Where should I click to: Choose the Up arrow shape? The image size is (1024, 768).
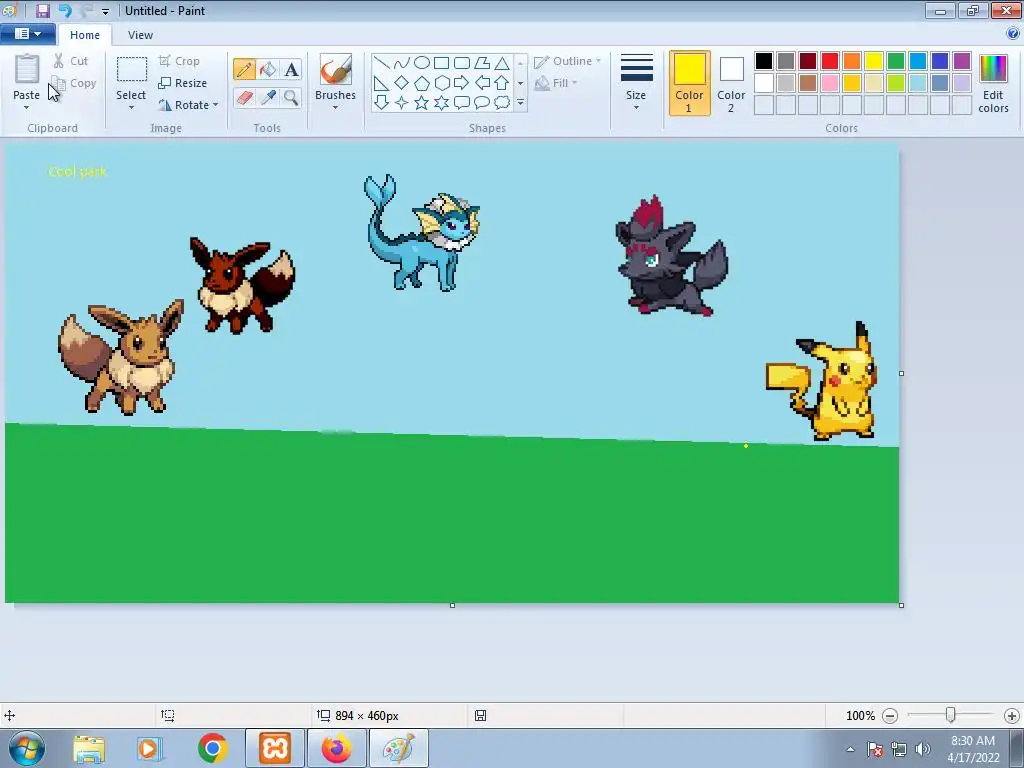(x=502, y=83)
